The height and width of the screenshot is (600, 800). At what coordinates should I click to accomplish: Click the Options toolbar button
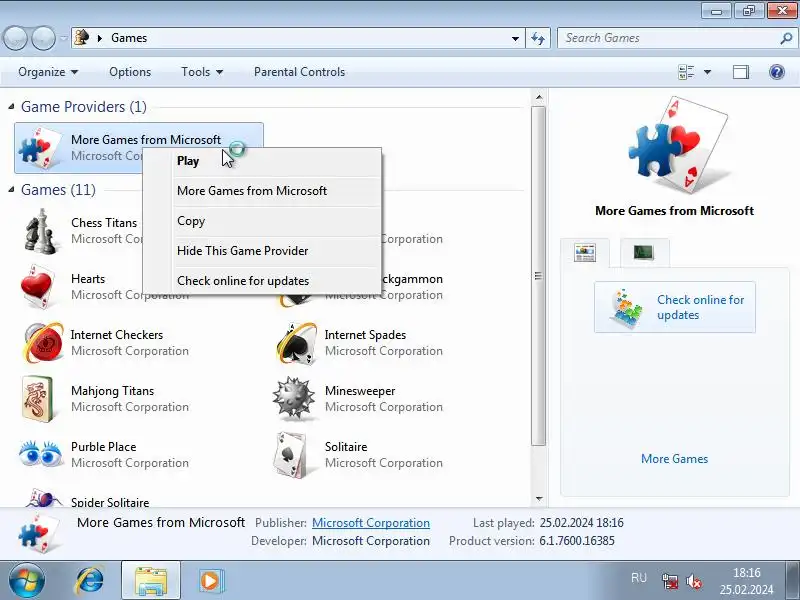[130, 72]
